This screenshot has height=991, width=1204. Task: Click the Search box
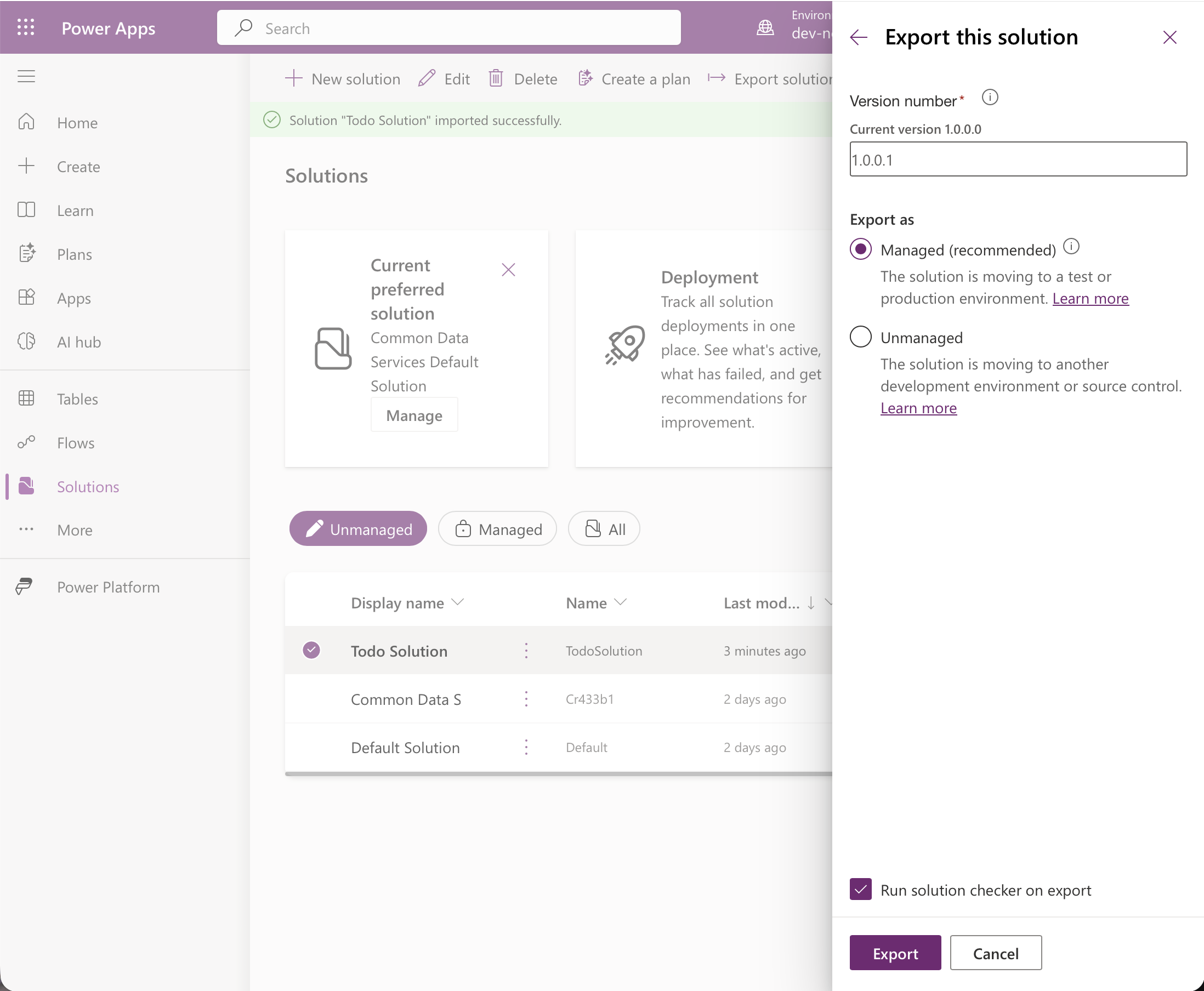tap(448, 28)
